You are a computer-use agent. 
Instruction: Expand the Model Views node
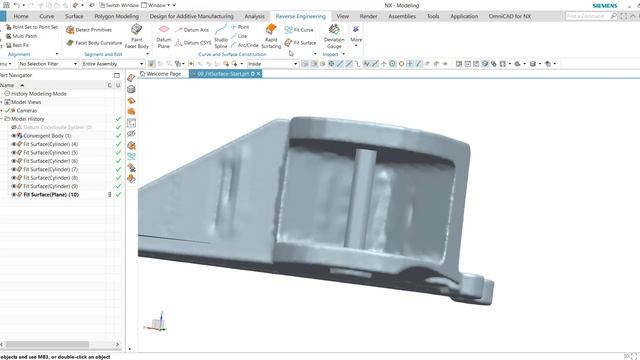point(2,102)
